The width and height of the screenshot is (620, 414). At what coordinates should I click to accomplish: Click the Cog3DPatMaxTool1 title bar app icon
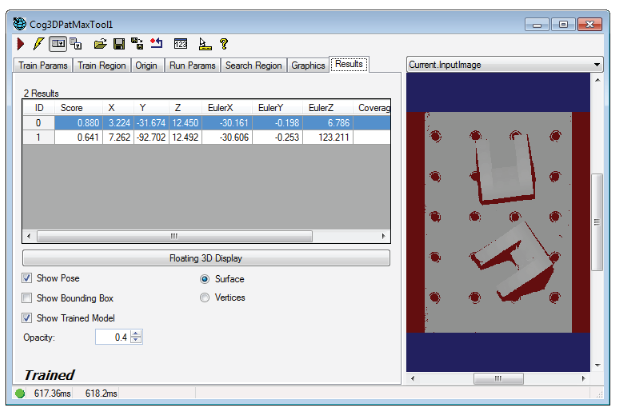(19, 24)
